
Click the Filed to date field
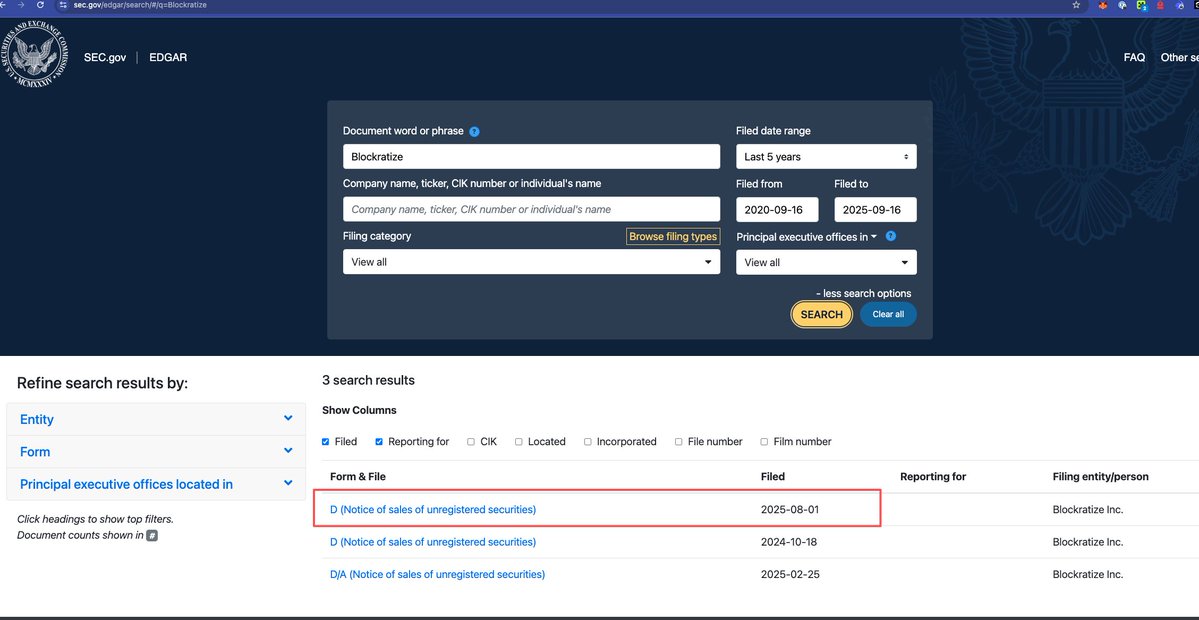876,209
